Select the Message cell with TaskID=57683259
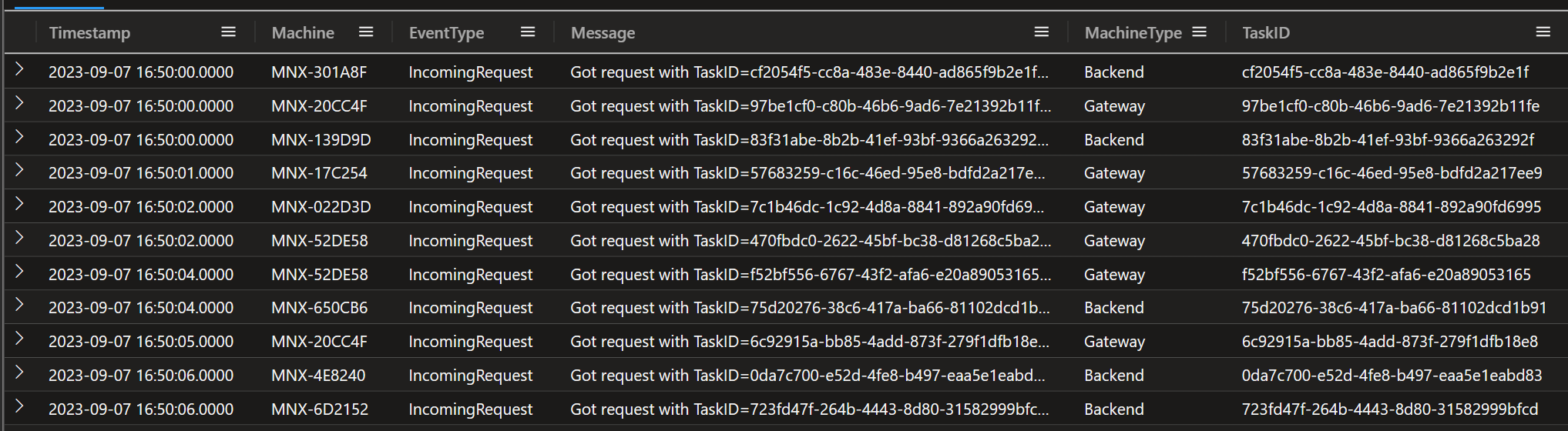 point(808,173)
